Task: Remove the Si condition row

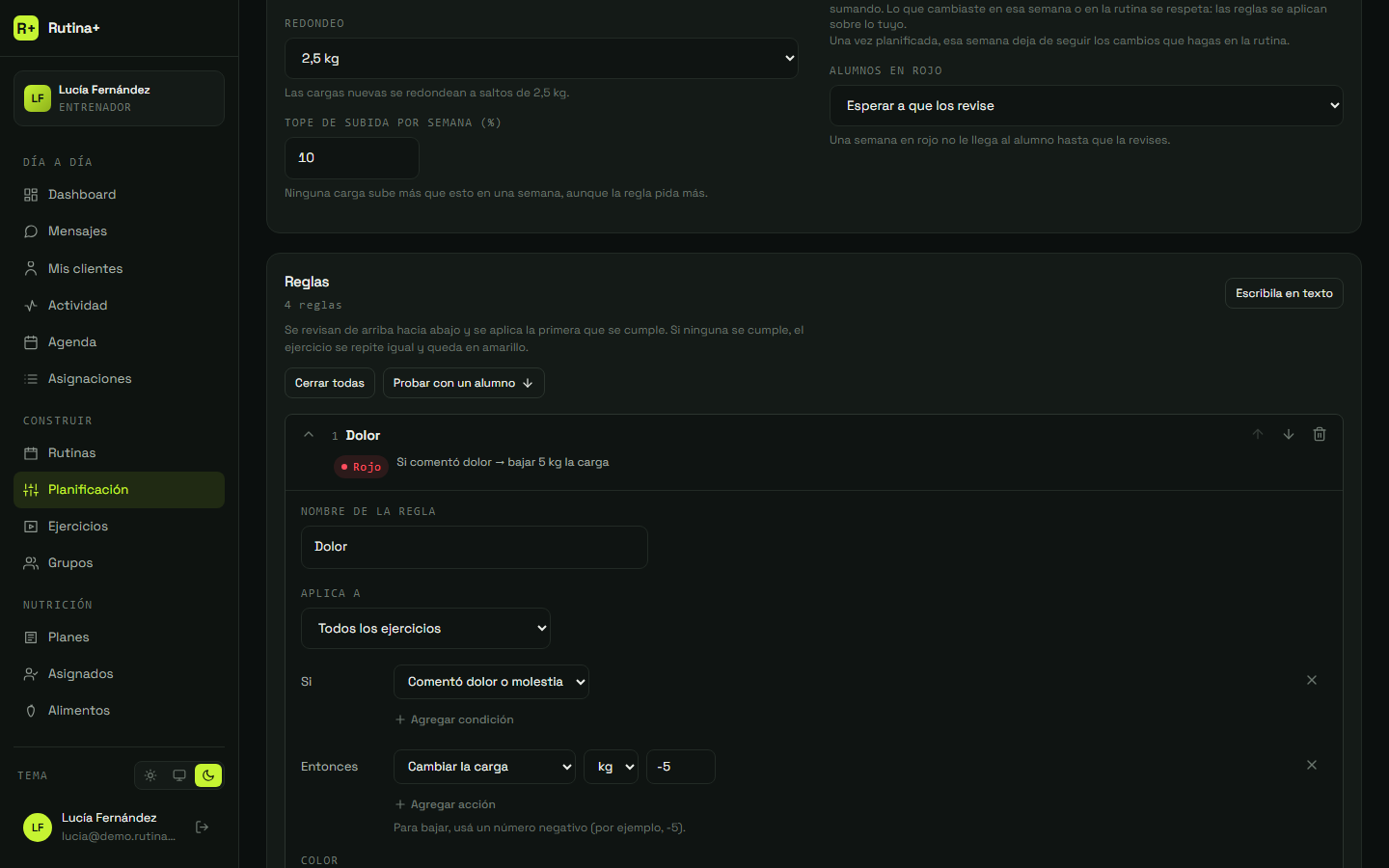Action: [x=1312, y=680]
